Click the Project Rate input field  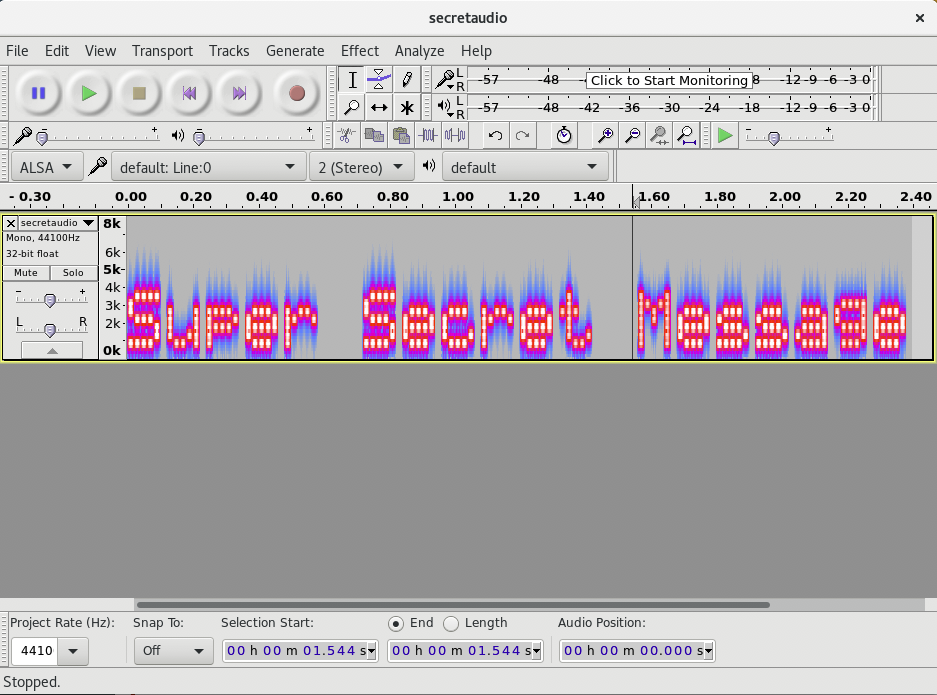(35, 651)
